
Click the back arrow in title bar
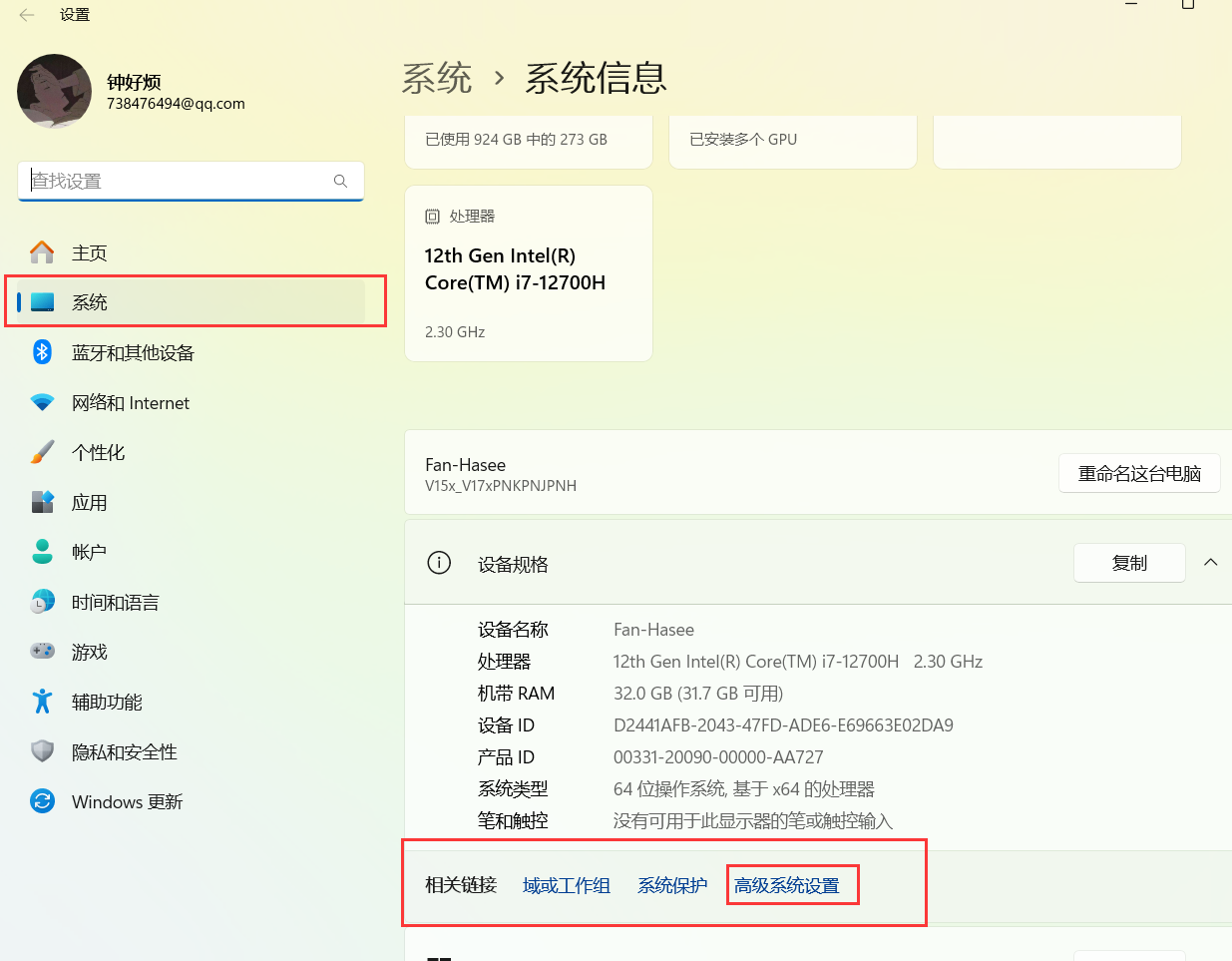[27, 15]
